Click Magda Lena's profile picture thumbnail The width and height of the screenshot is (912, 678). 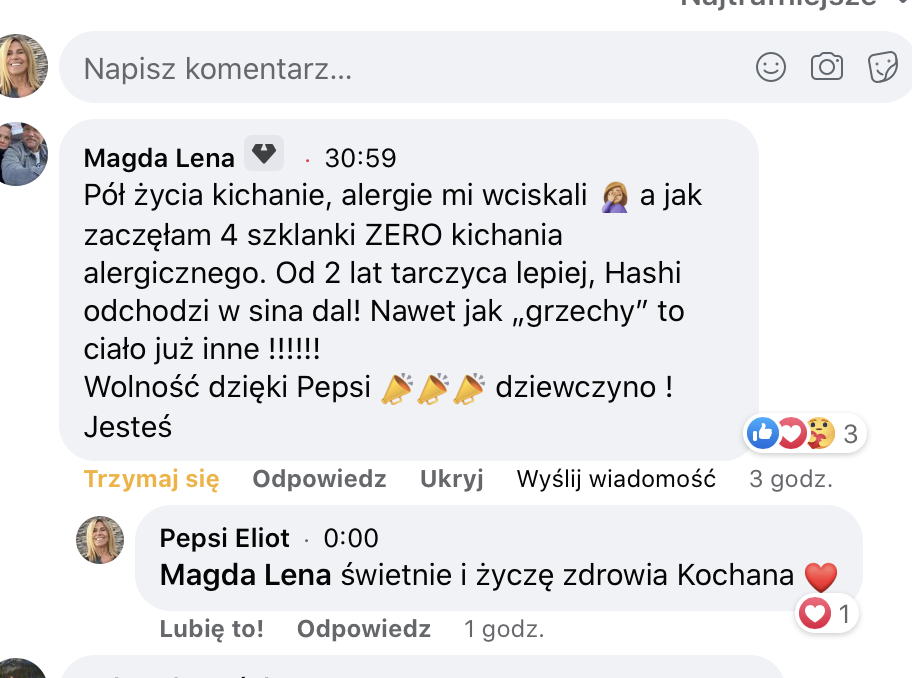[24, 154]
